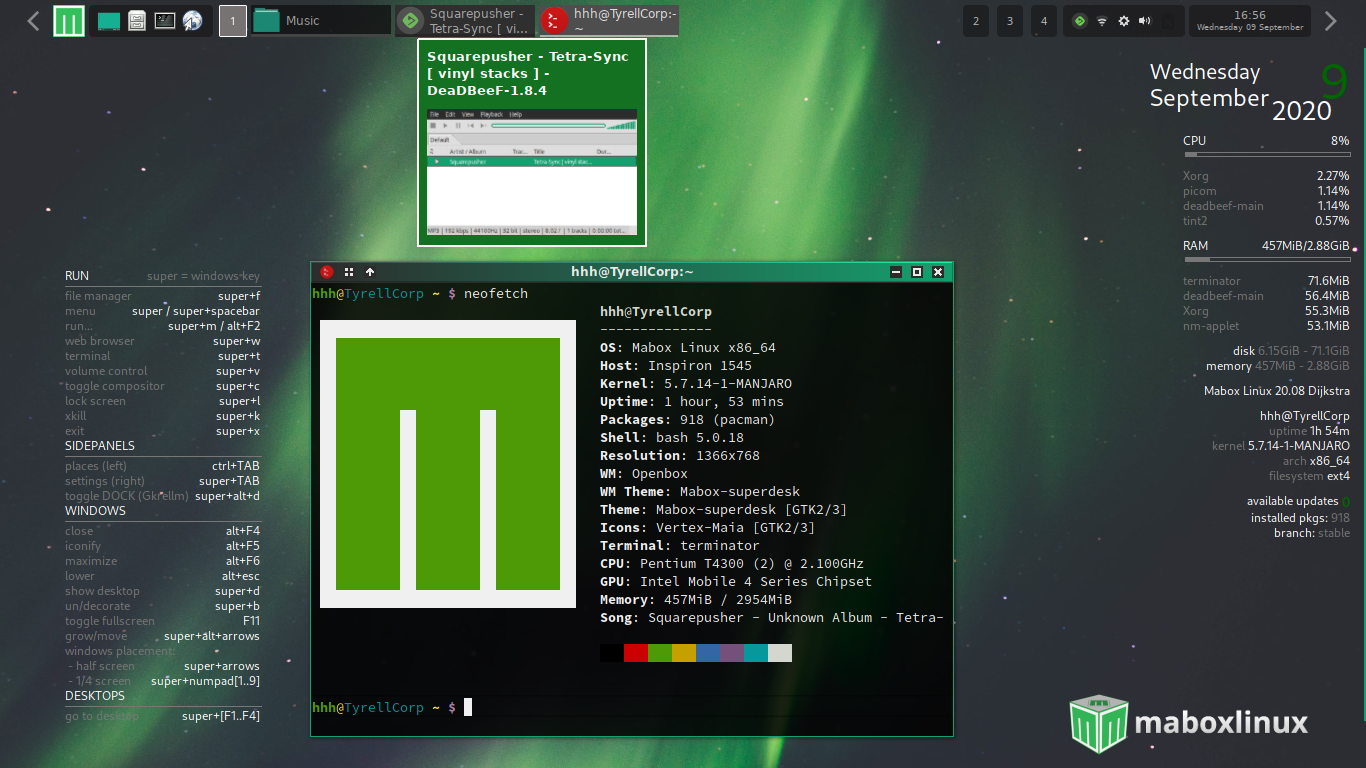Click 'Mabox Linux 20.08 Dijkstra' conky text

[x=1277, y=391]
